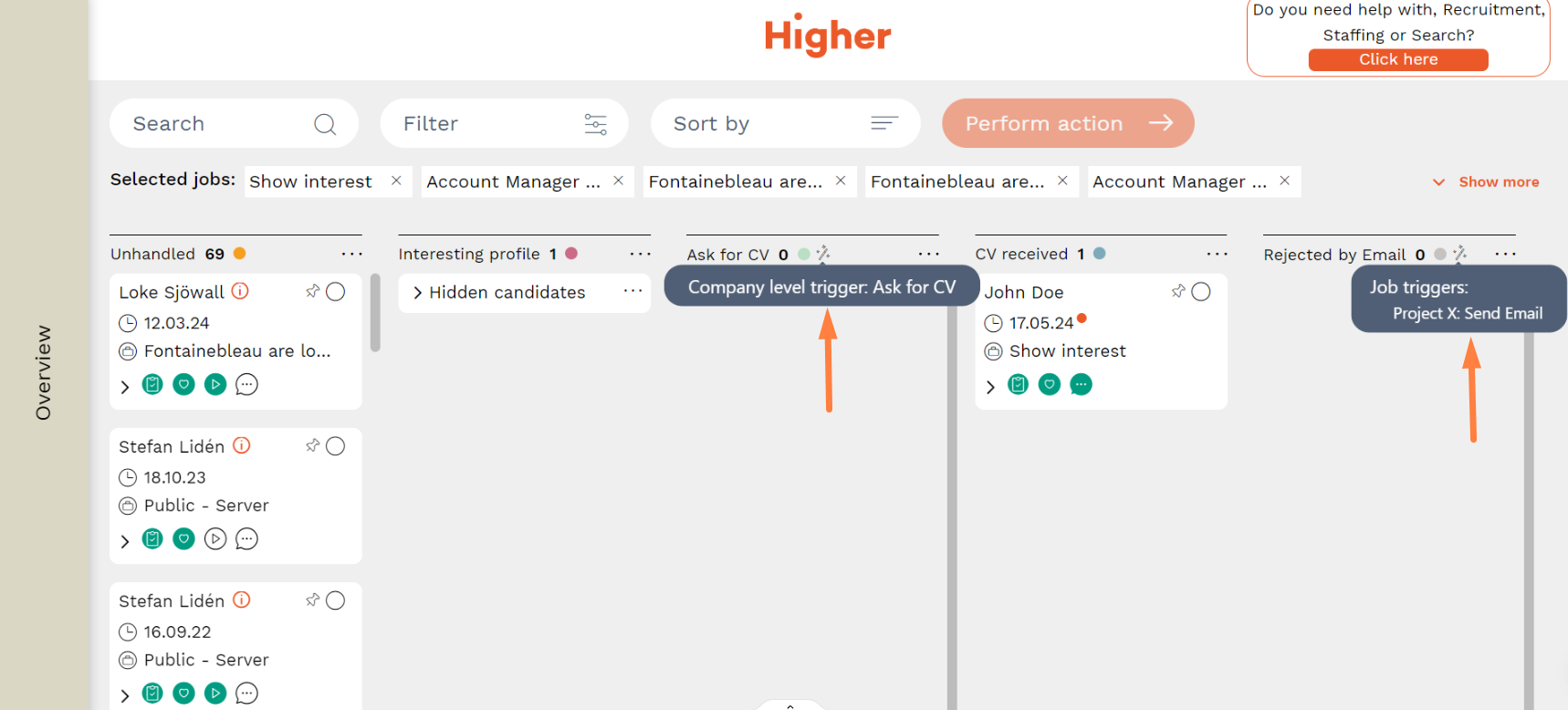Click the heart icon on John Doe's card
1568x710 pixels.
pos(1050,385)
